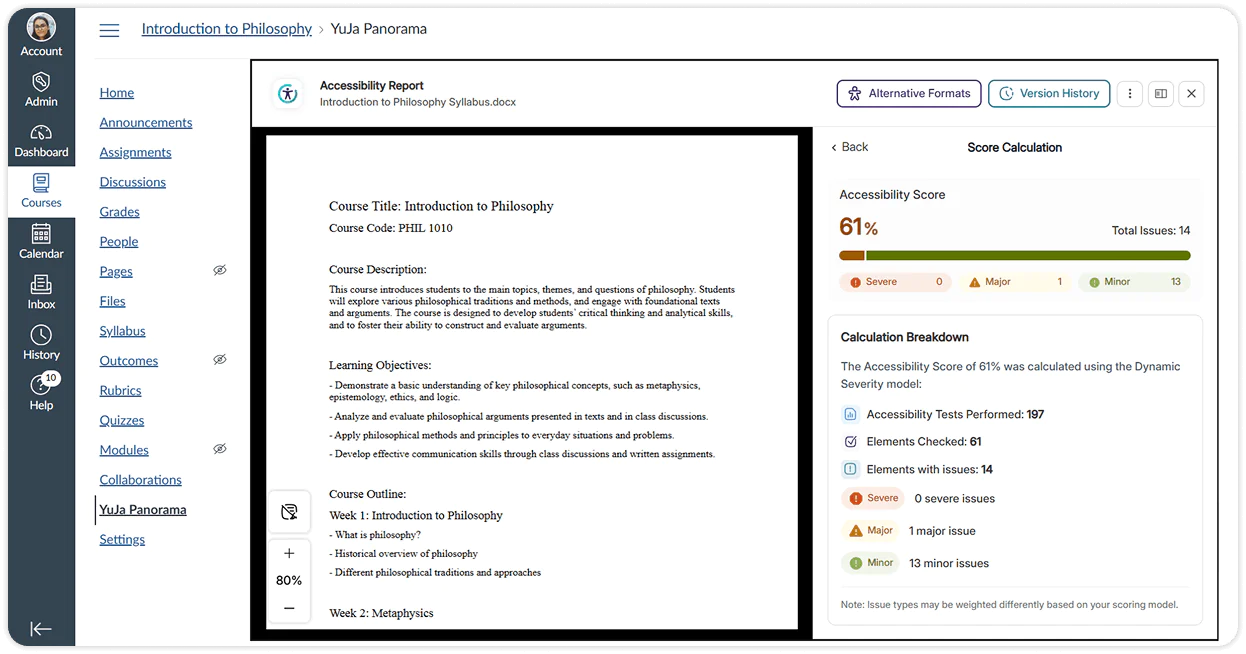1246x654 pixels.
Task: Open the Collaborations course link
Action: (x=141, y=480)
